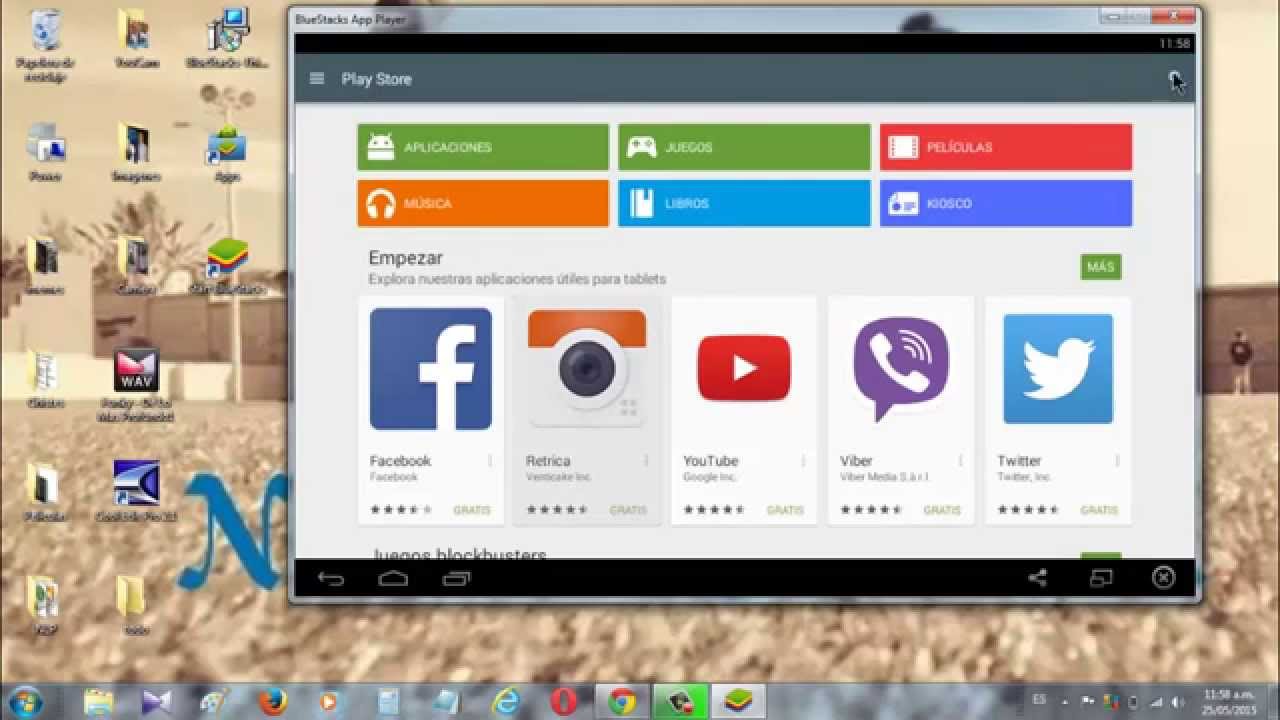Click the BlueStacks close circle icon
Screen dimensions: 1280x720
tap(1163, 577)
